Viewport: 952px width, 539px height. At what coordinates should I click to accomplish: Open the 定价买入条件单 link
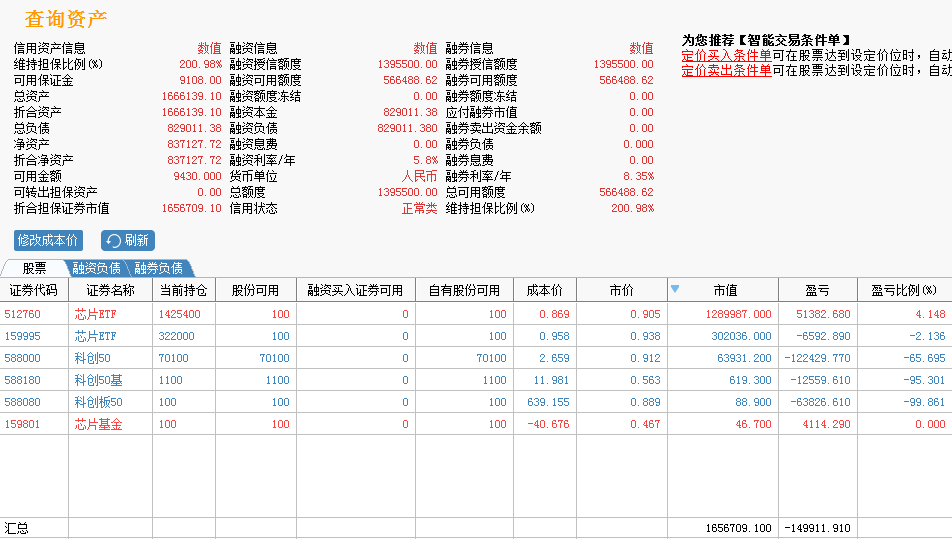click(x=726, y=55)
